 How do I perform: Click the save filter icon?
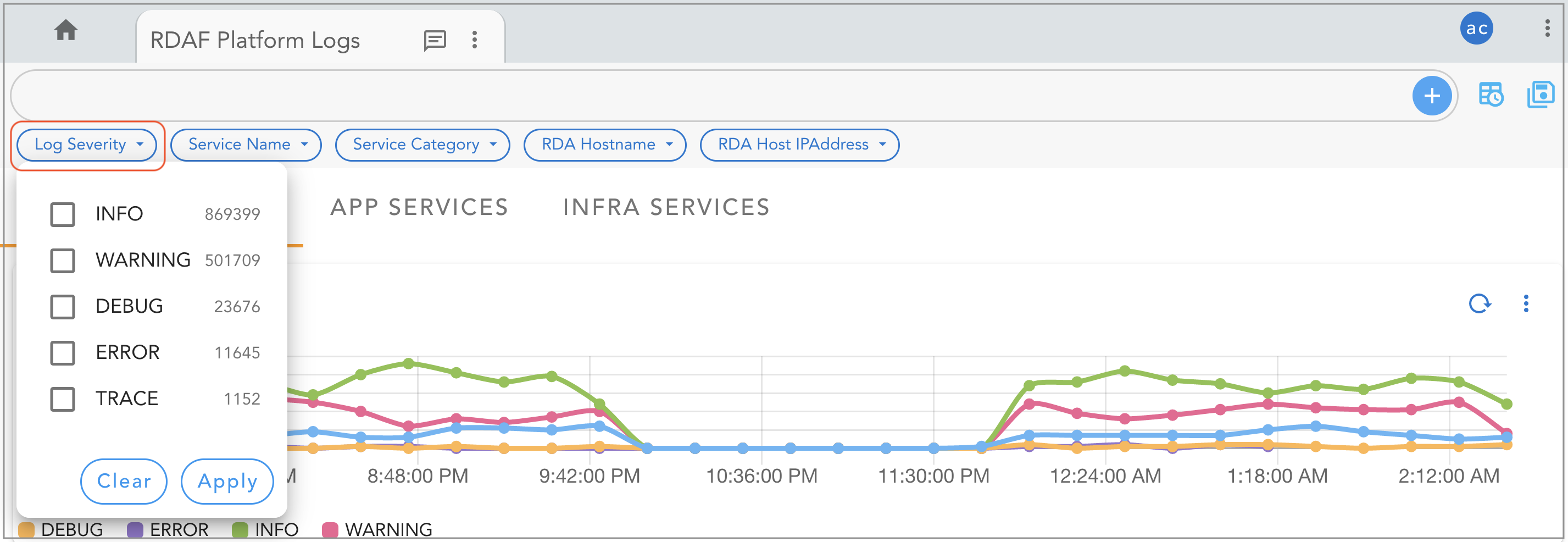click(x=1540, y=95)
